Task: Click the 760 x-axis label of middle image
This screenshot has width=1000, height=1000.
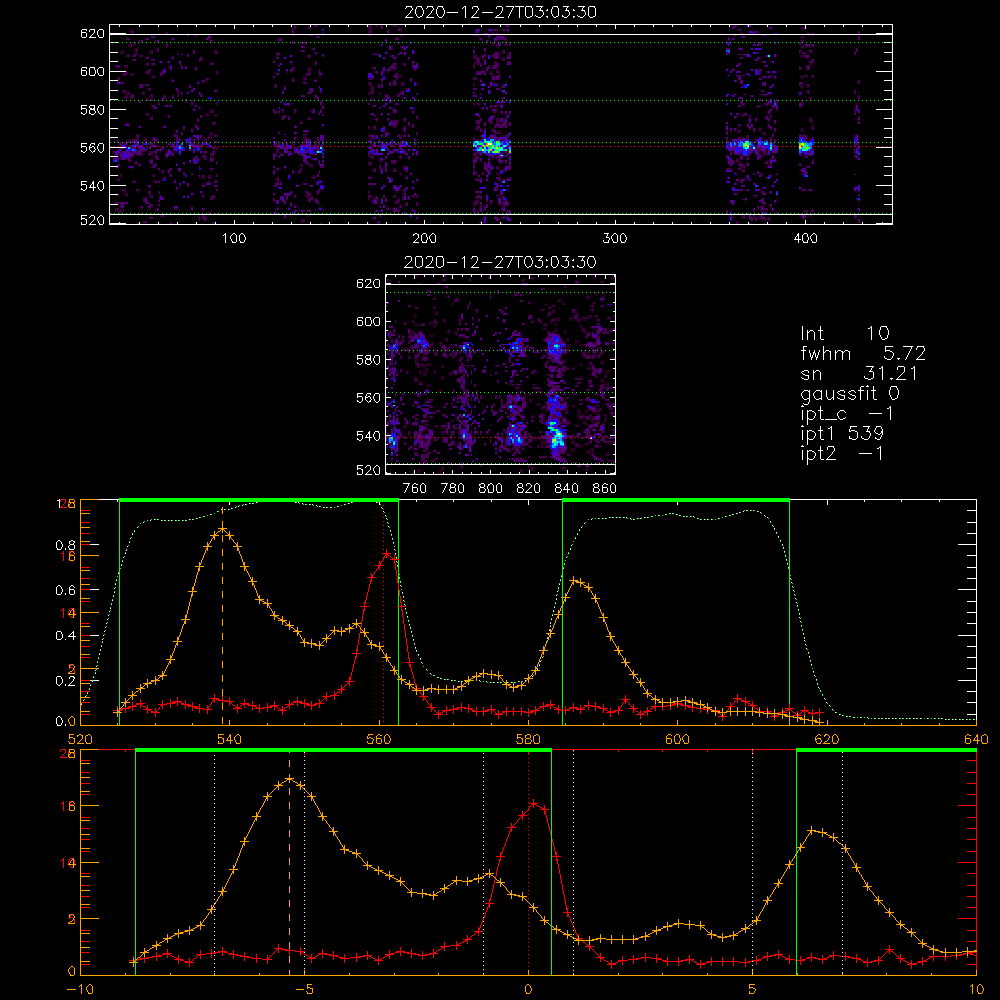Action: [x=415, y=489]
